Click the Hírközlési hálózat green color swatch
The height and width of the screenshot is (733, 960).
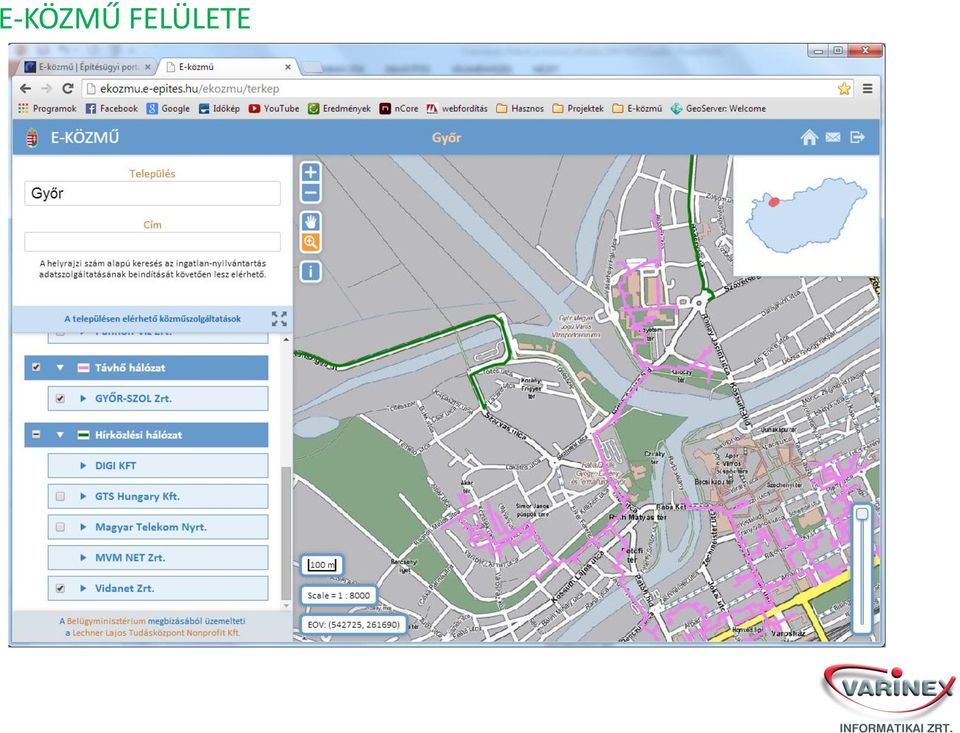tap(83, 435)
